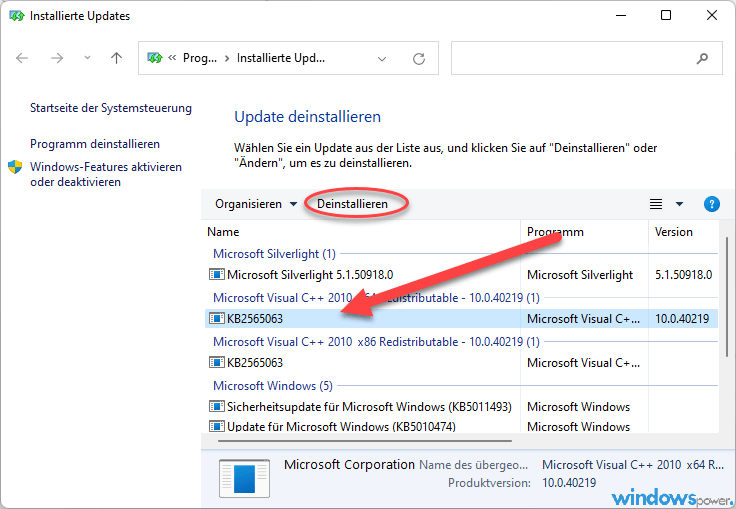Click the icon beside Microsoft Silverlight 5.1.50918.0
Viewport: 736px width, 509px height.
(x=216, y=274)
